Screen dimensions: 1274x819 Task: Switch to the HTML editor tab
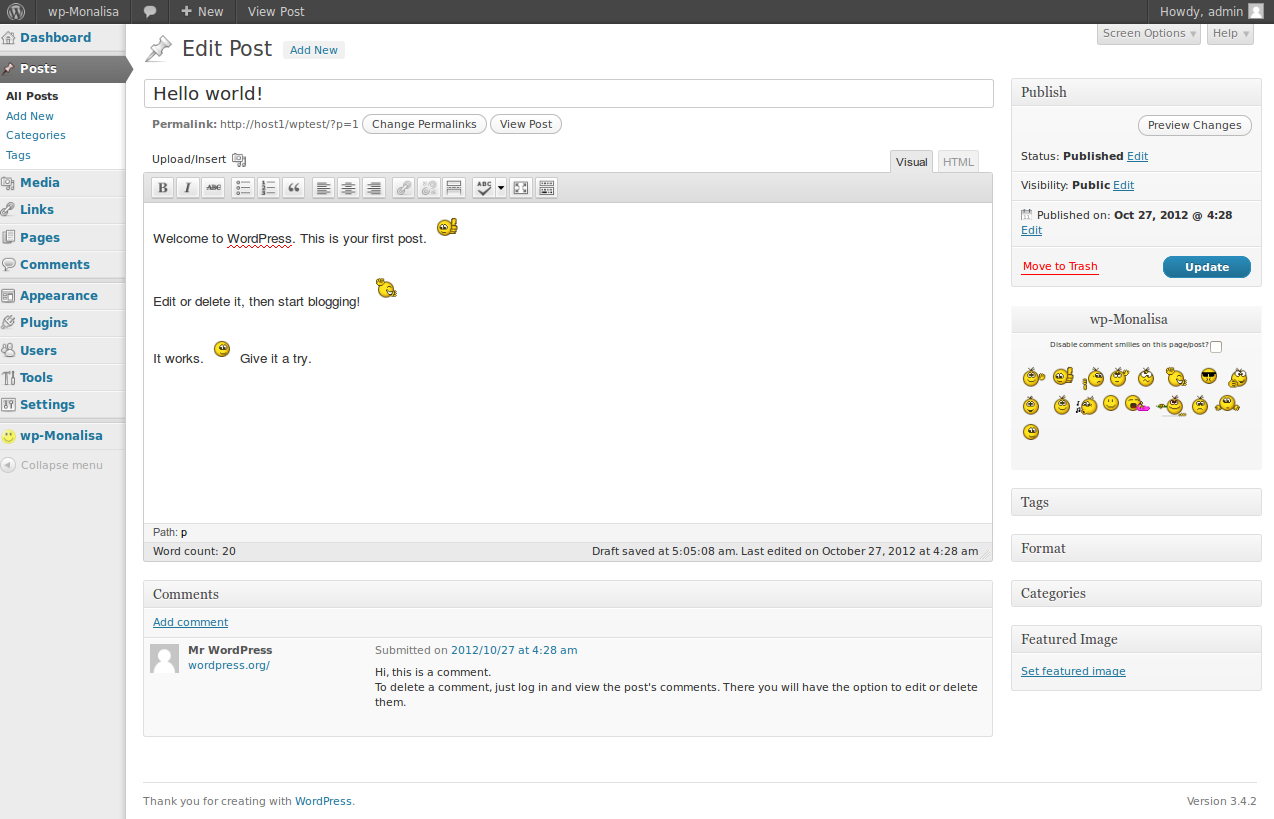958,162
